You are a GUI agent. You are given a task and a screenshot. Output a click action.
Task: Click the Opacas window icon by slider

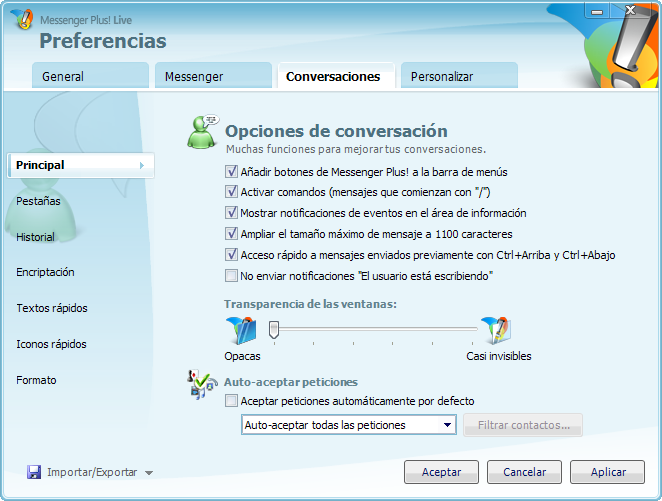(242, 329)
